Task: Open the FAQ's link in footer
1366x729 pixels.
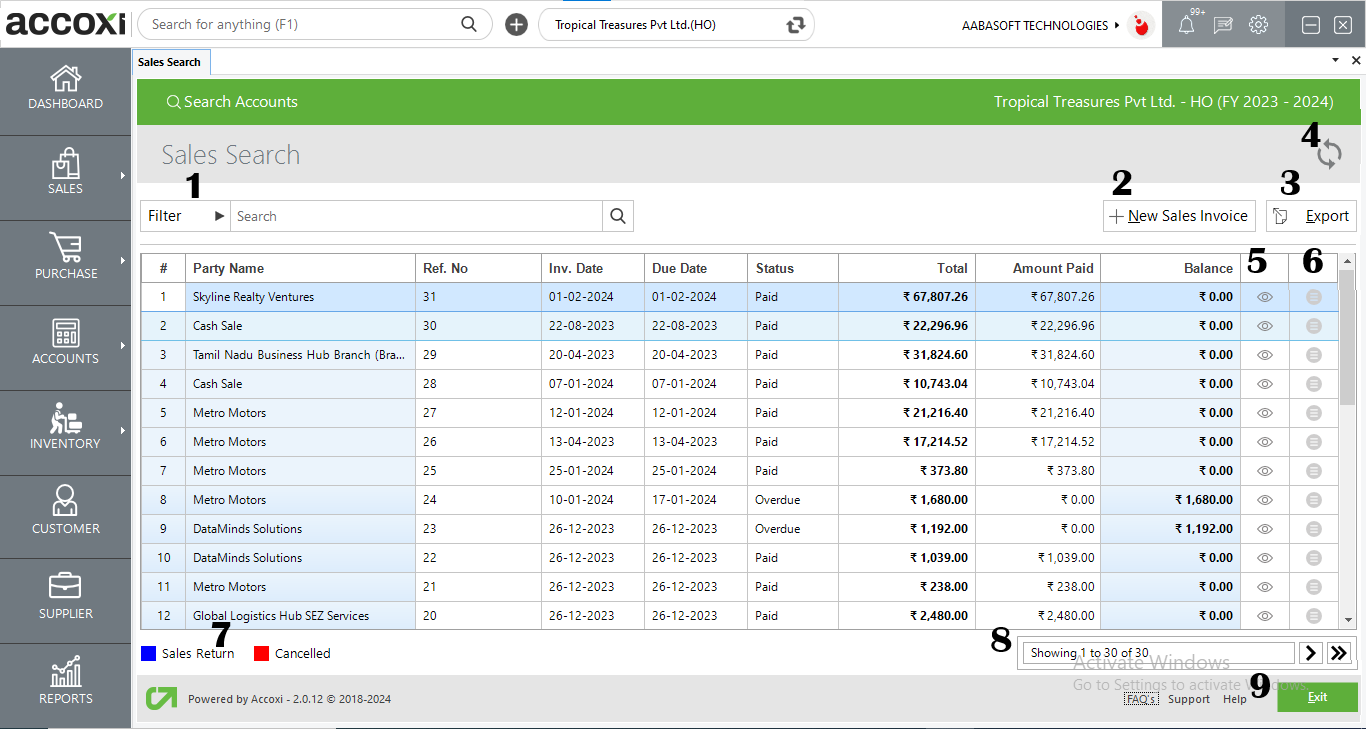Action: (x=1141, y=699)
